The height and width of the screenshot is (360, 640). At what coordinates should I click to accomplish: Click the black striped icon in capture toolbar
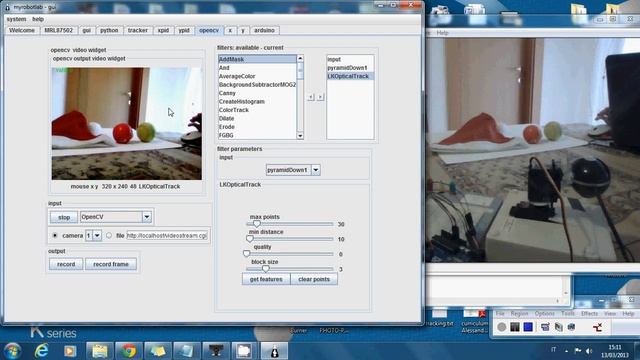pos(515,327)
